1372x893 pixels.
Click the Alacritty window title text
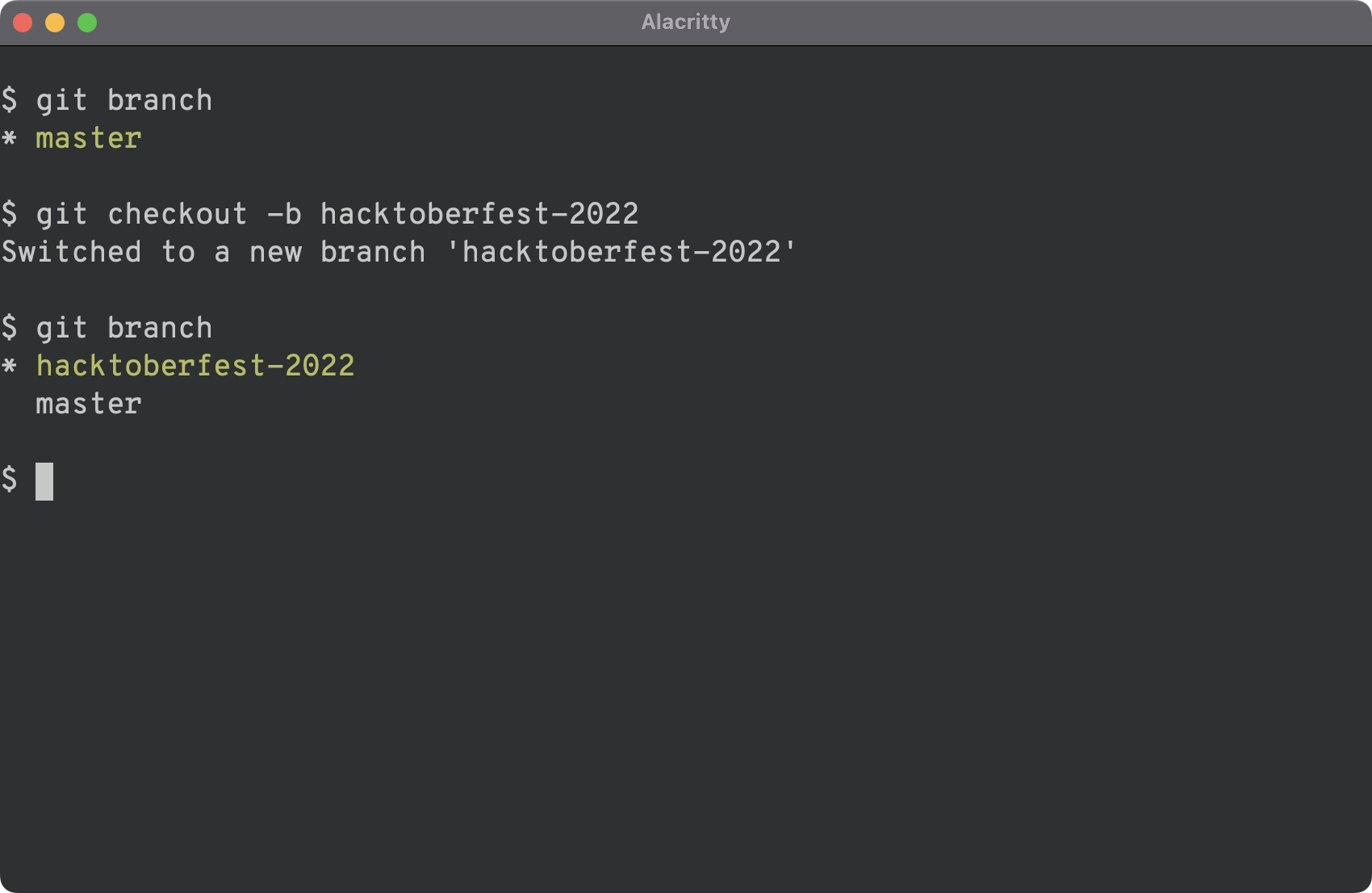[x=685, y=22]
